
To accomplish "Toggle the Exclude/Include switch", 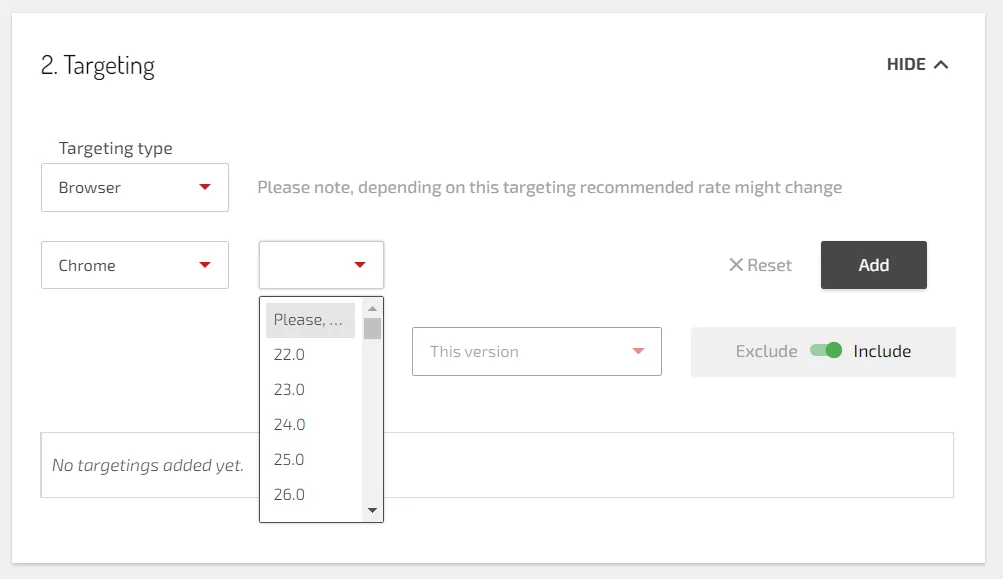I will point(826,351).
